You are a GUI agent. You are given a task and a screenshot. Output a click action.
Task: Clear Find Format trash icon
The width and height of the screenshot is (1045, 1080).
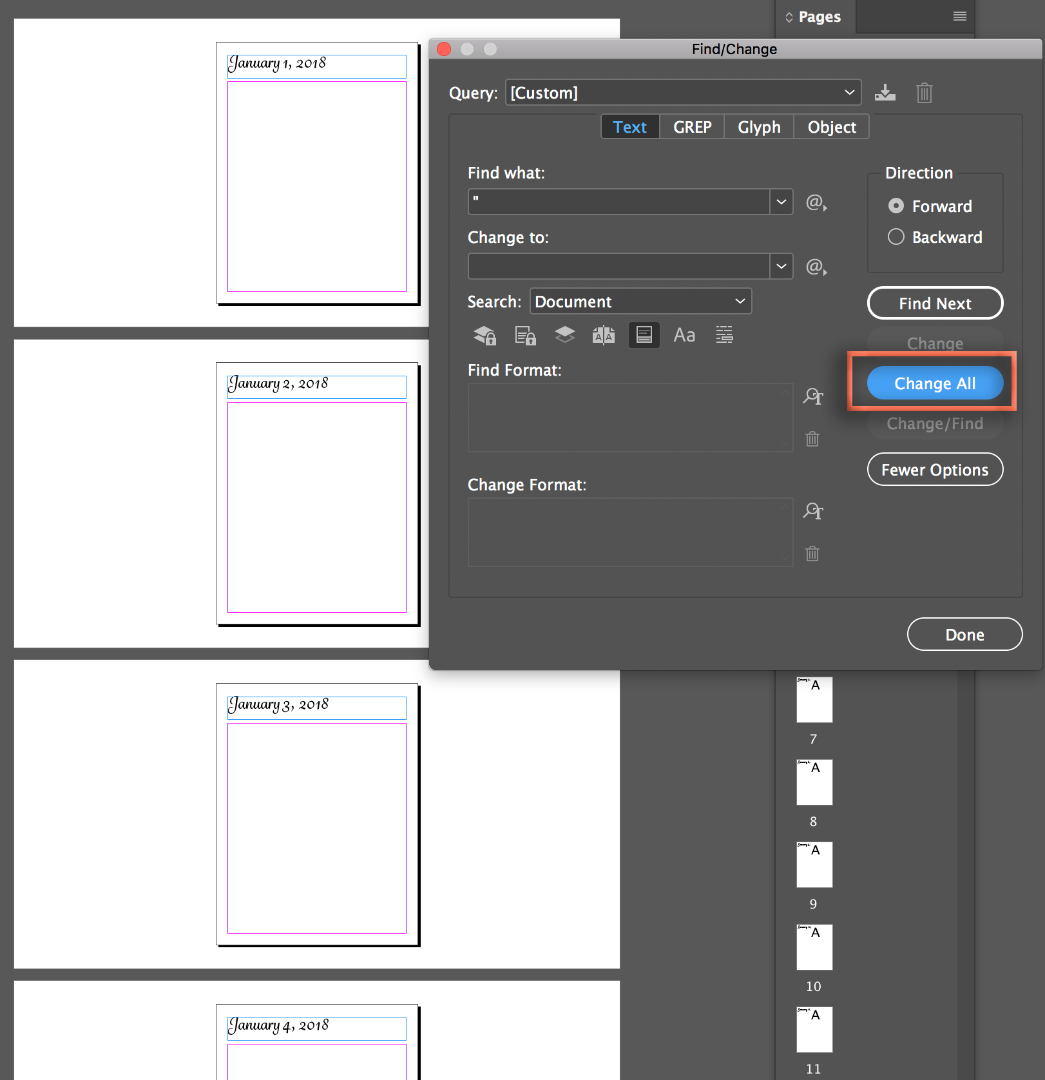[813, 439]
